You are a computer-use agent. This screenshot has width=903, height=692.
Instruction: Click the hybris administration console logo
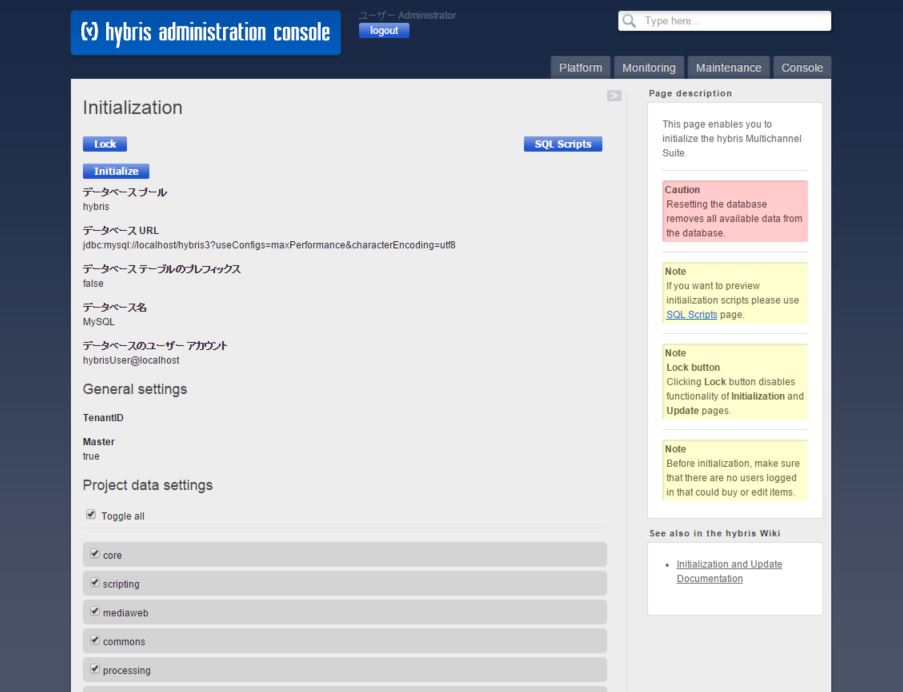click(206, 33)
